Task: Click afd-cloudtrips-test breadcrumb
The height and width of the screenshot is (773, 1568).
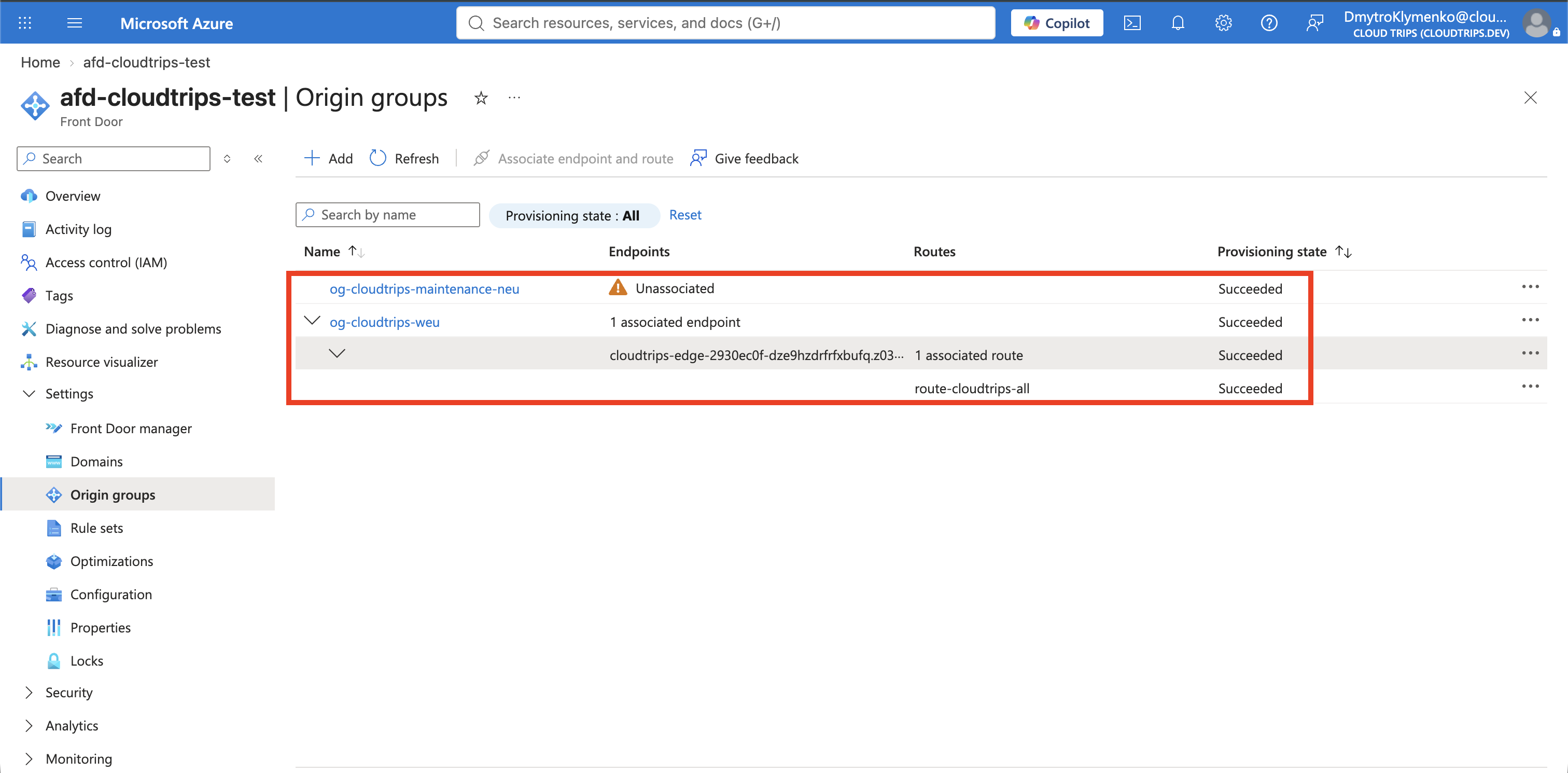Action: (146, 62)
